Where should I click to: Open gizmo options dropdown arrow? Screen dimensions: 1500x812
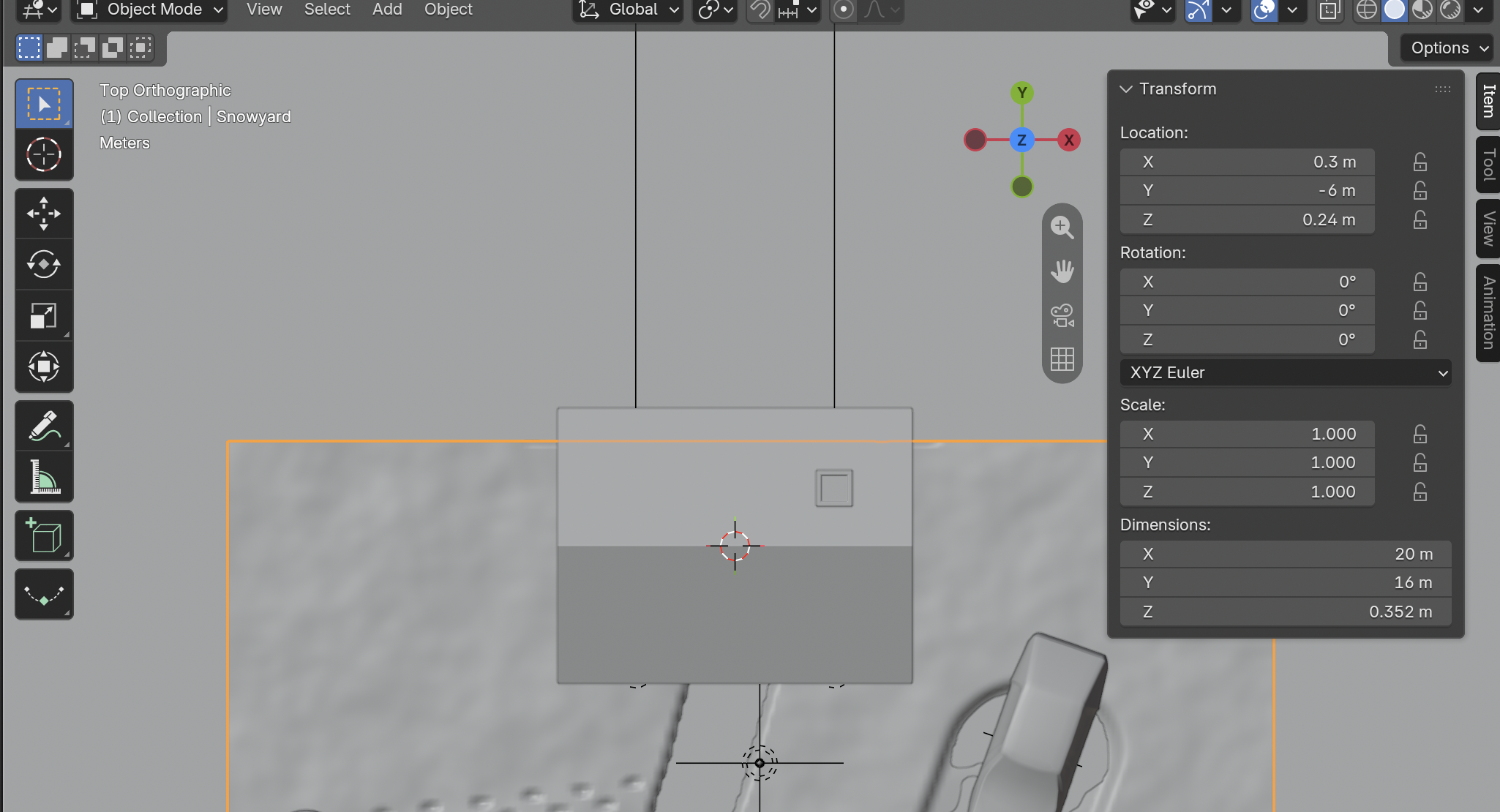tap(1226, 10)
